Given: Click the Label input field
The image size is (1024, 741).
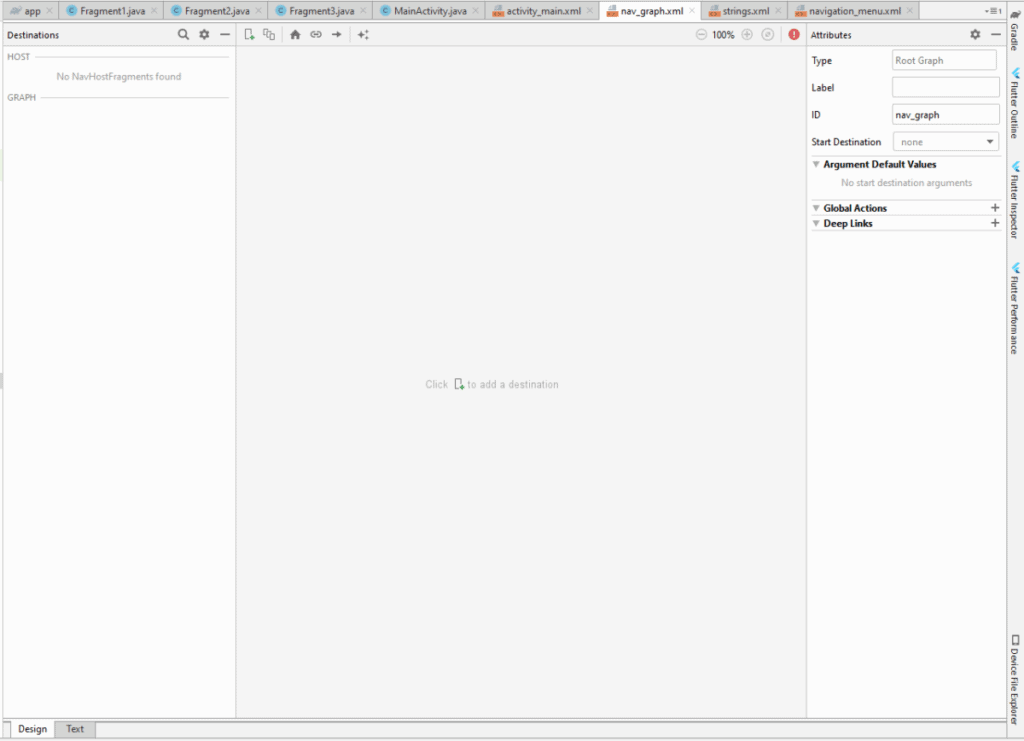Looking at the screenshot, I should click(944, 88).
